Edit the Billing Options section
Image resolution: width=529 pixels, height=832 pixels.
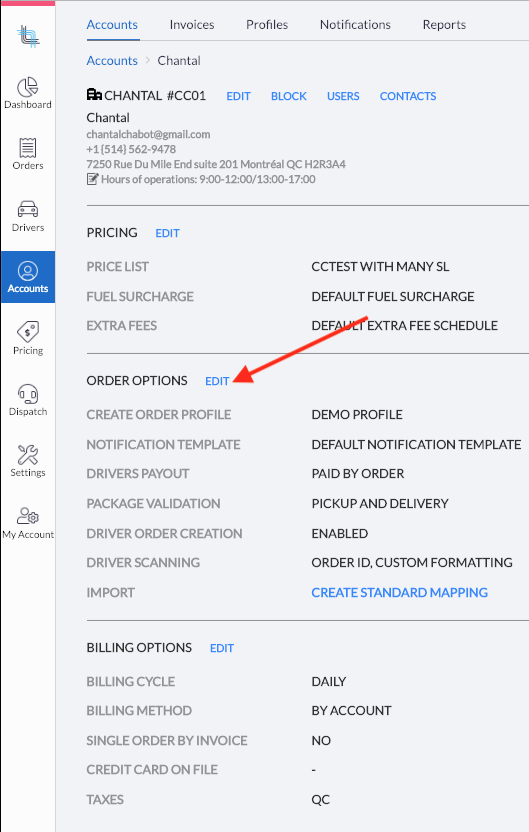(x=222, y=648)
